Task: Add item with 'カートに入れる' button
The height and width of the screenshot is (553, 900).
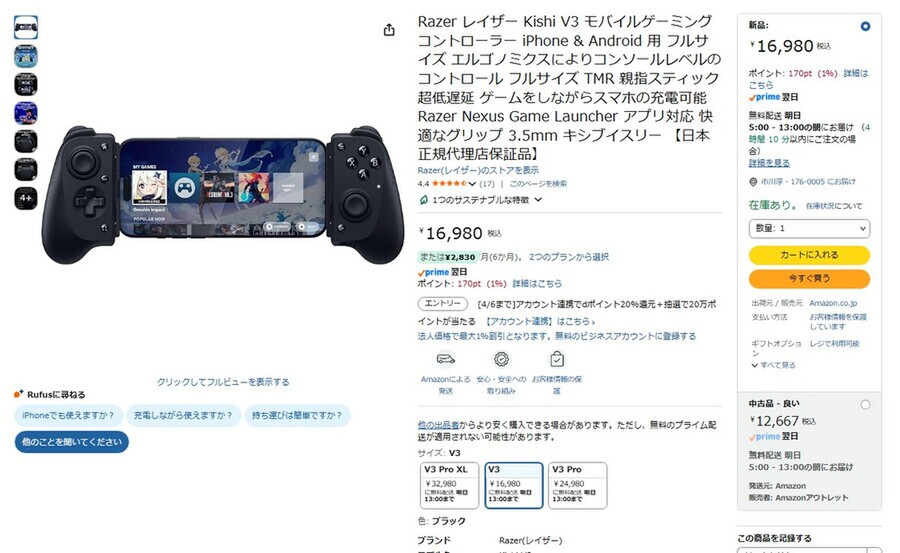Action: (x=809, y=255)
